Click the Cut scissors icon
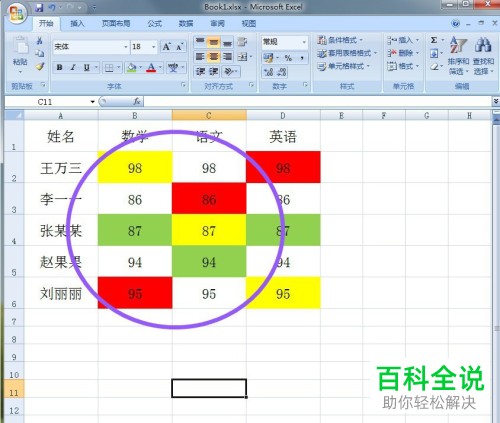Screen dimensions: 500x423 [x=40, y=41]
